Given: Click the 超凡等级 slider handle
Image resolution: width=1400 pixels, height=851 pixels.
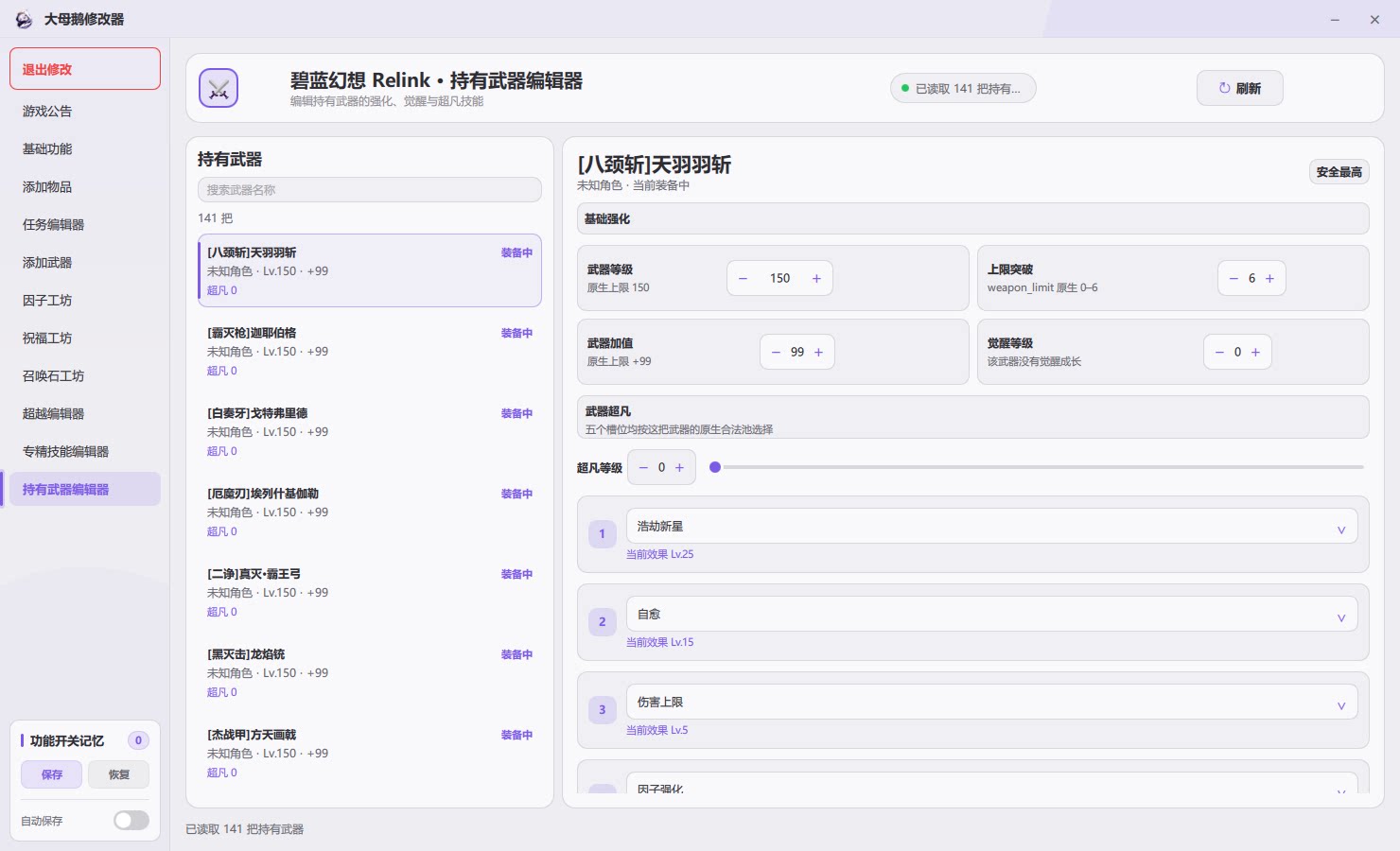Looking at the screenshot, I should click(x=715, y=467).
